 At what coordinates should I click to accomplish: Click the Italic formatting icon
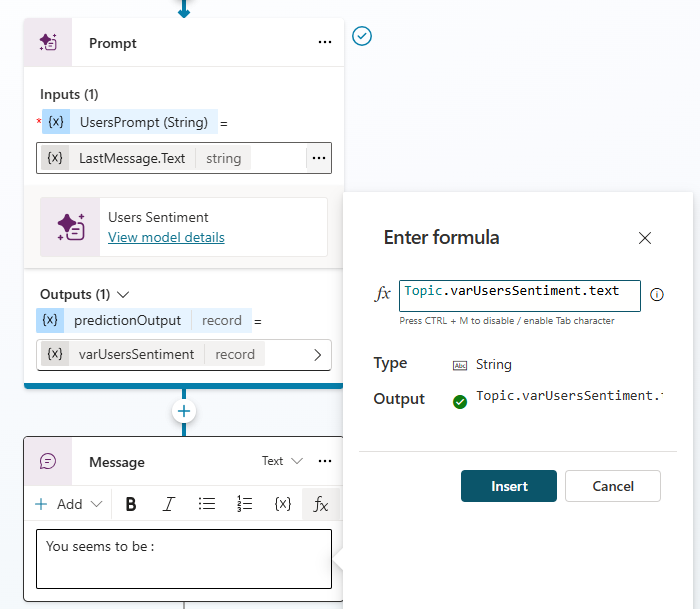tap(169, 504)
